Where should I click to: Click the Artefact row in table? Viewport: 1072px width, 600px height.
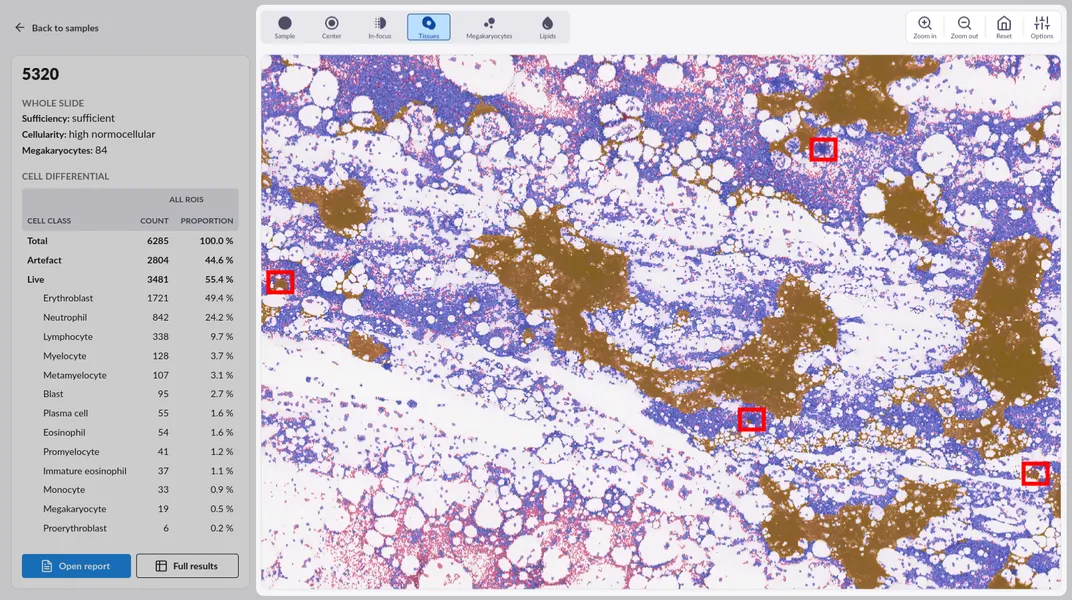(x=130, y=260)
